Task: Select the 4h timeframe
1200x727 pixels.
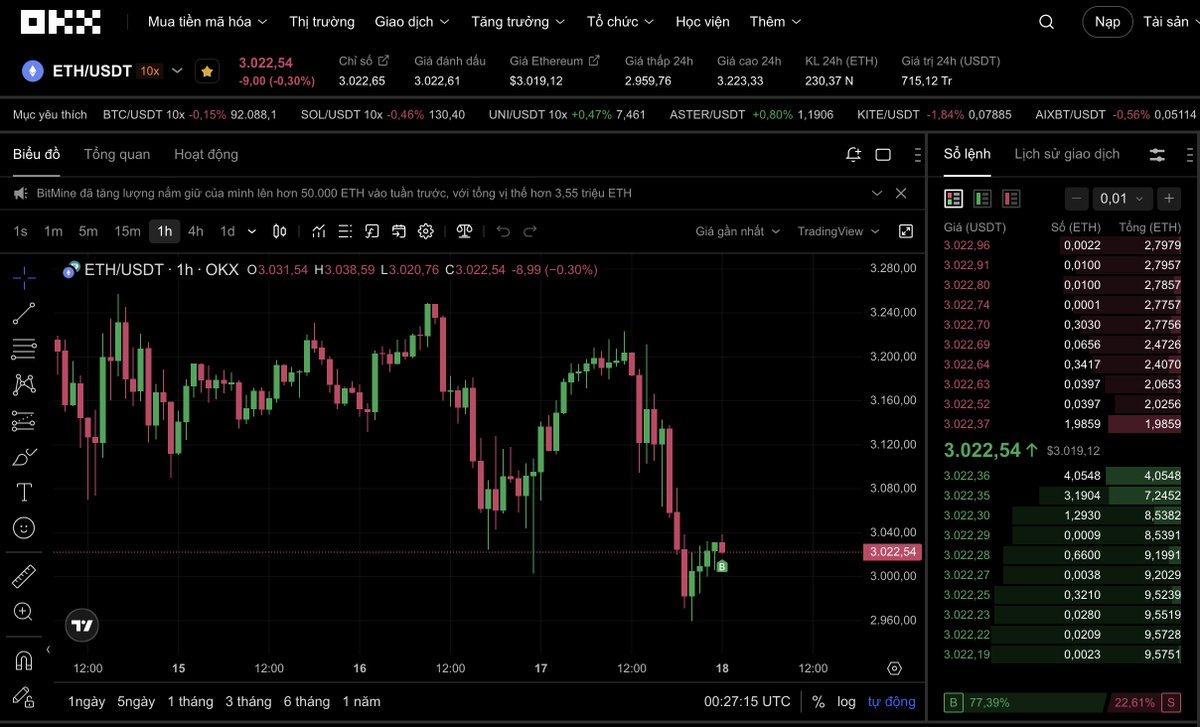Action: pyautogui.click(x=196, y=231)
